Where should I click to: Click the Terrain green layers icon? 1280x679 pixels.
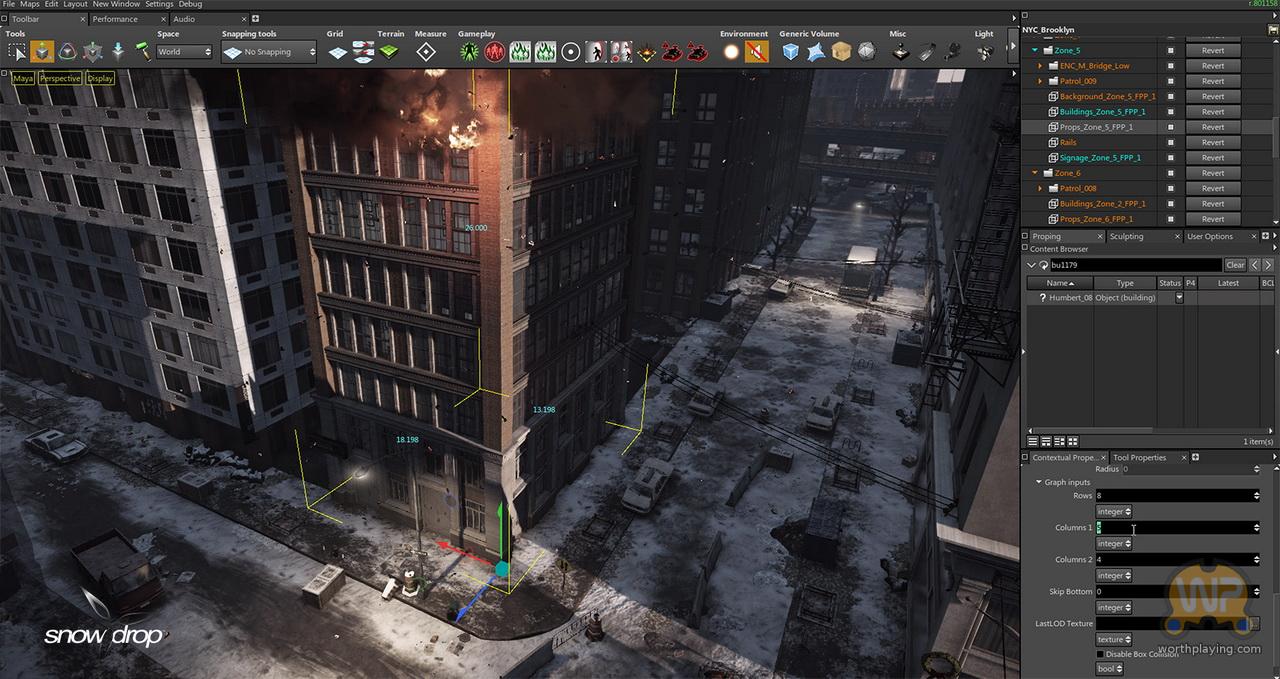[389, 52]
